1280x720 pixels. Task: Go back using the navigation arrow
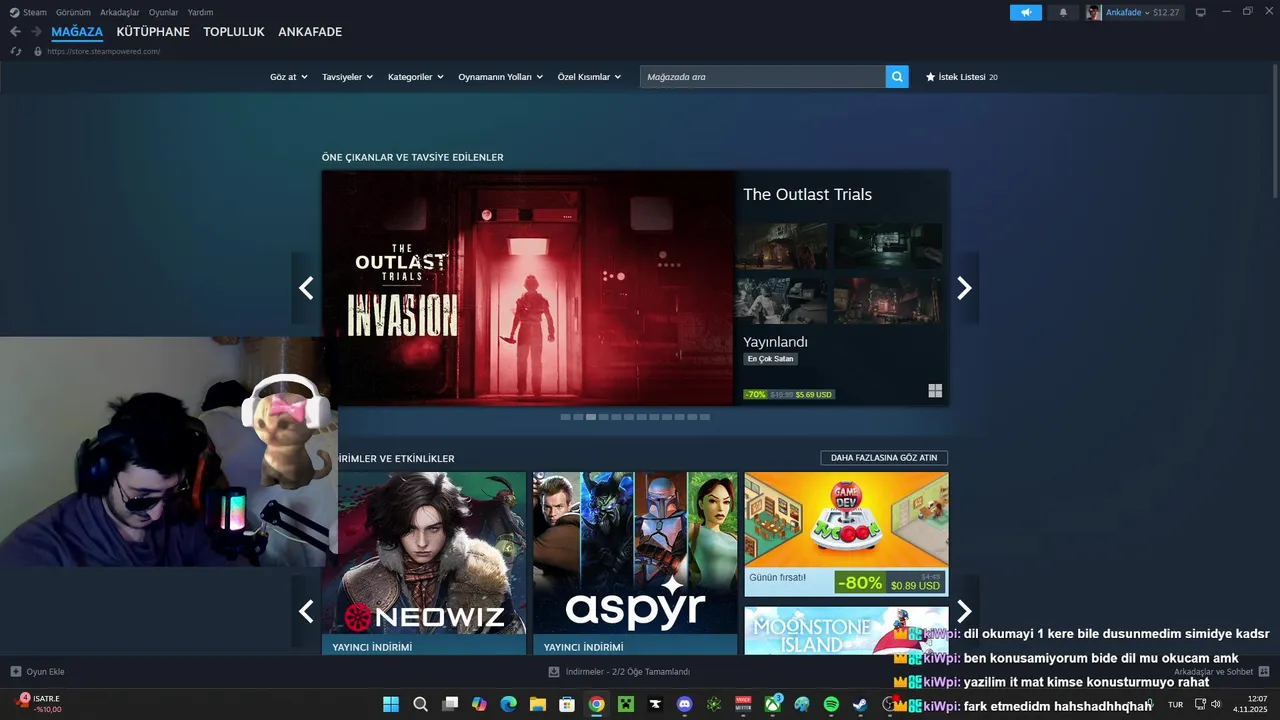pos(15,32)
